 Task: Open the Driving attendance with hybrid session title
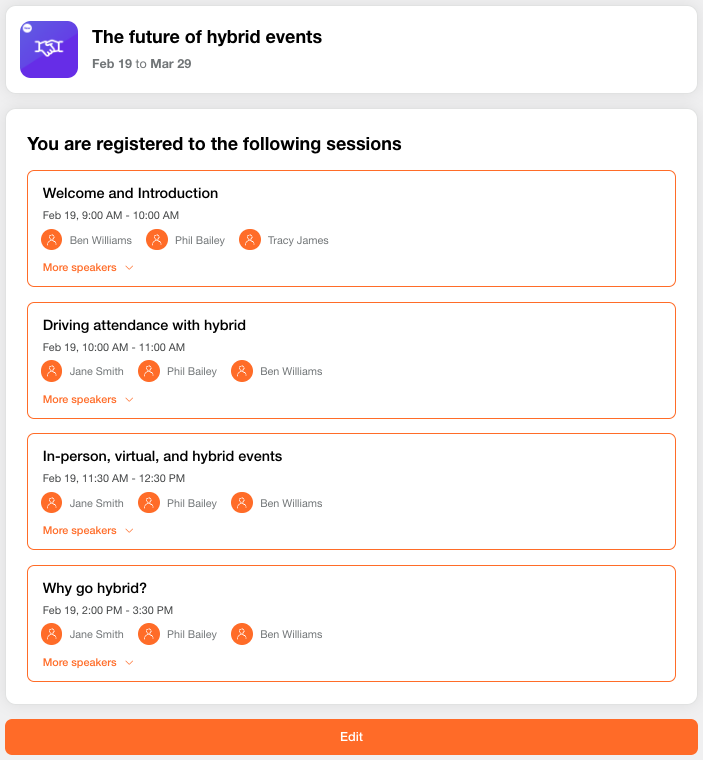[x=144, y=325]
